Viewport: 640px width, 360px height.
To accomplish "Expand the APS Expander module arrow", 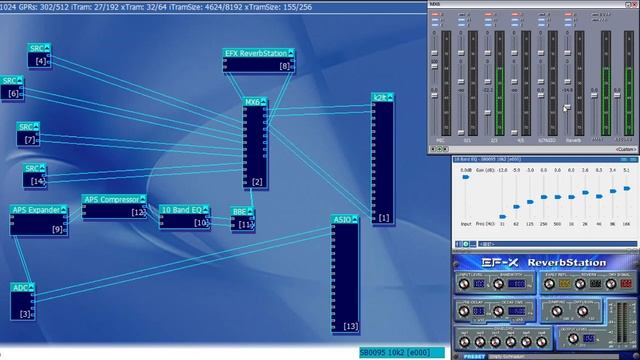I will tap(63, 210).
